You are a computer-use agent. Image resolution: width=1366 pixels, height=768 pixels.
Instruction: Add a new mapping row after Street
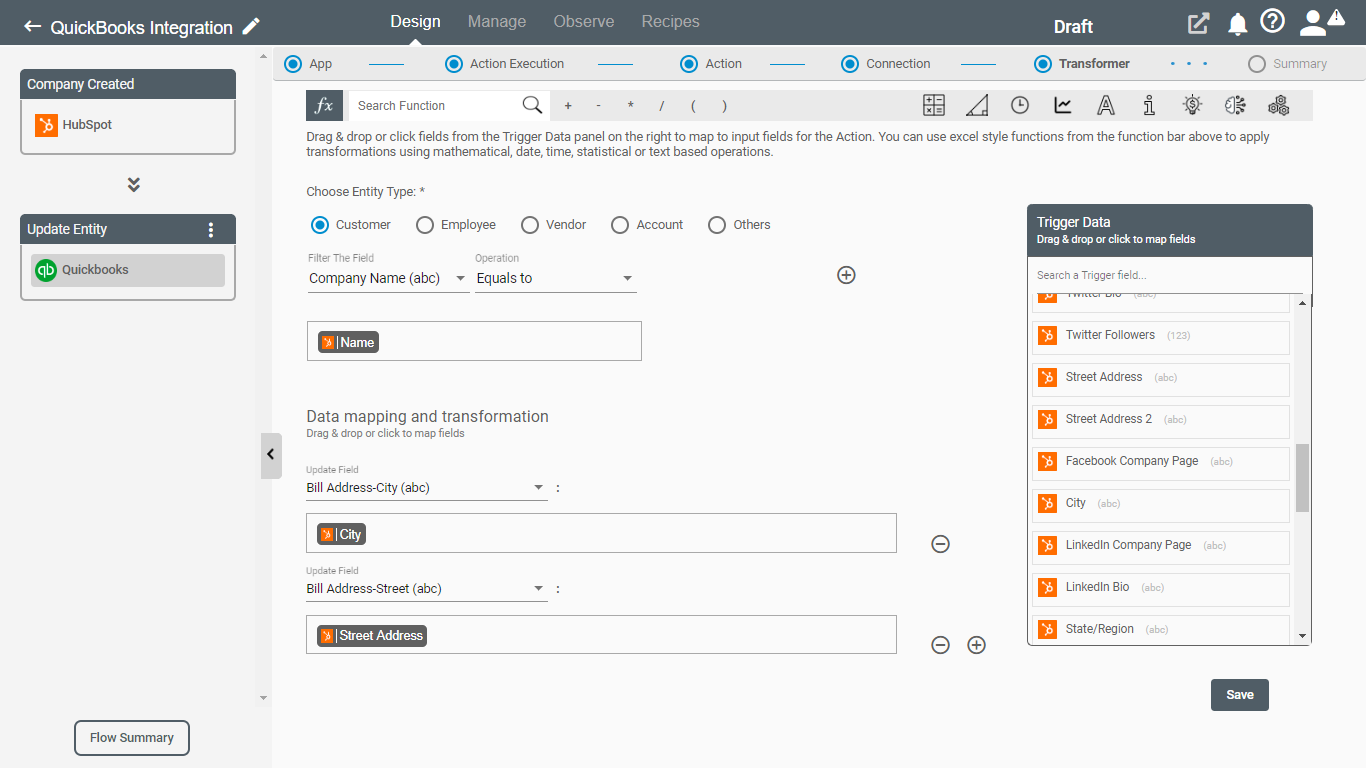pyautogui.click(x=977, y=645)
